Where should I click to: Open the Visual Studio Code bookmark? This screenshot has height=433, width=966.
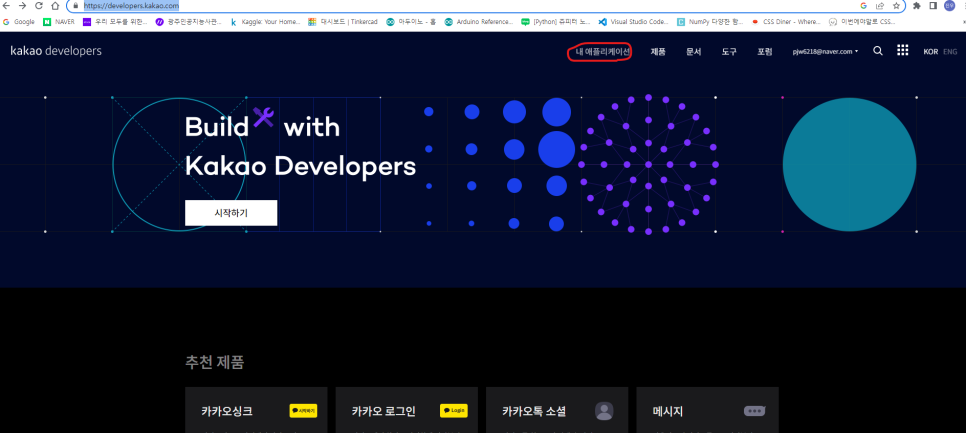633,22
